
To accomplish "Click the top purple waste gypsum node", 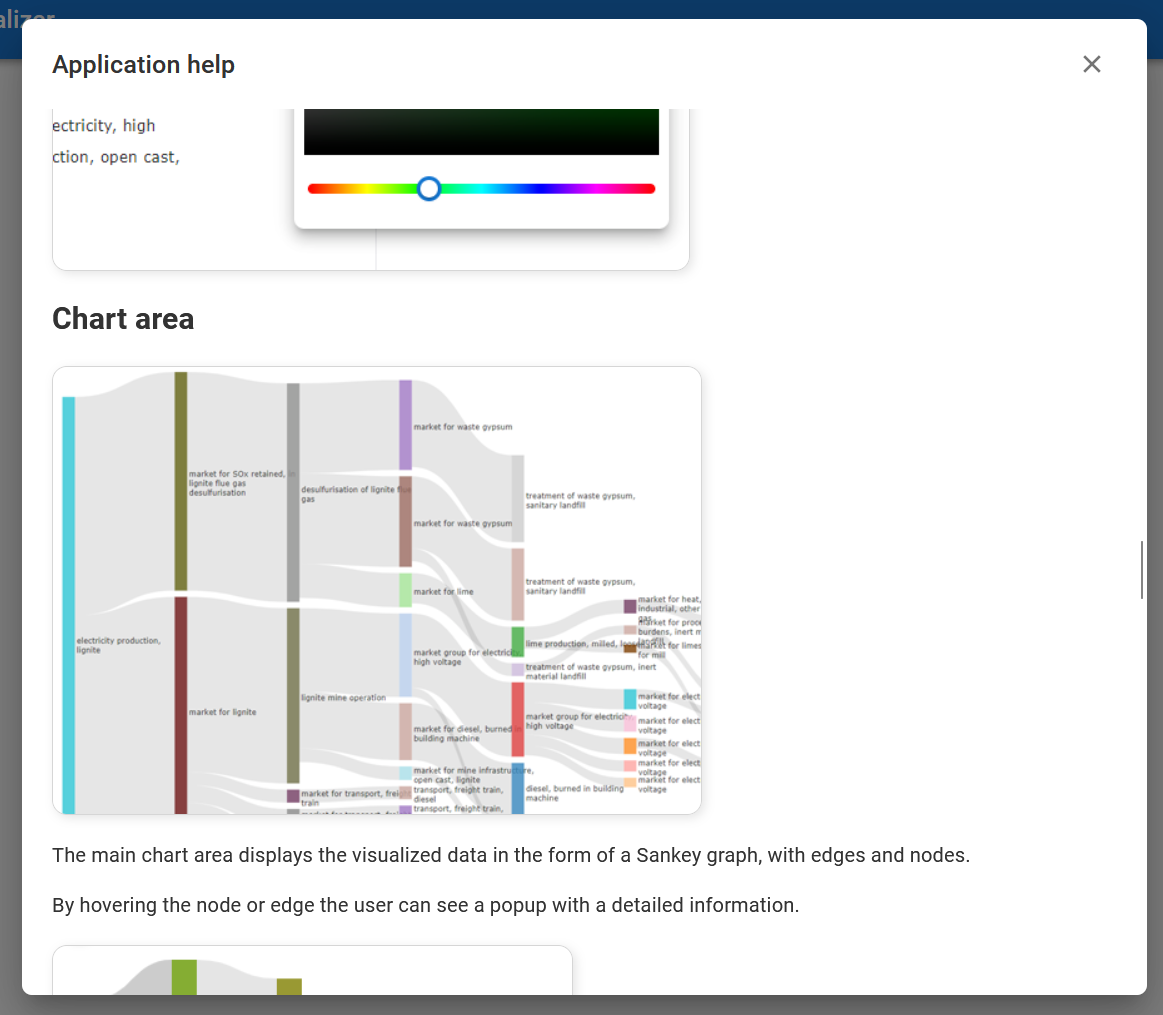I will 406,425.
